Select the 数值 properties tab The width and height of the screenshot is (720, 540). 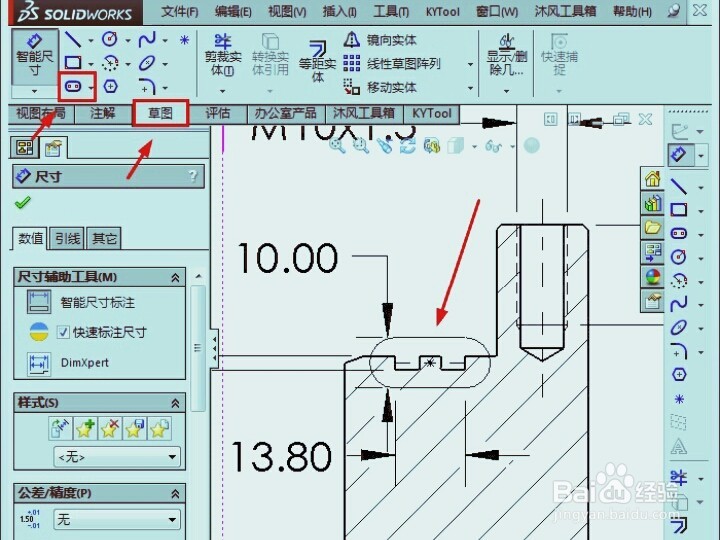pos(30,238)
